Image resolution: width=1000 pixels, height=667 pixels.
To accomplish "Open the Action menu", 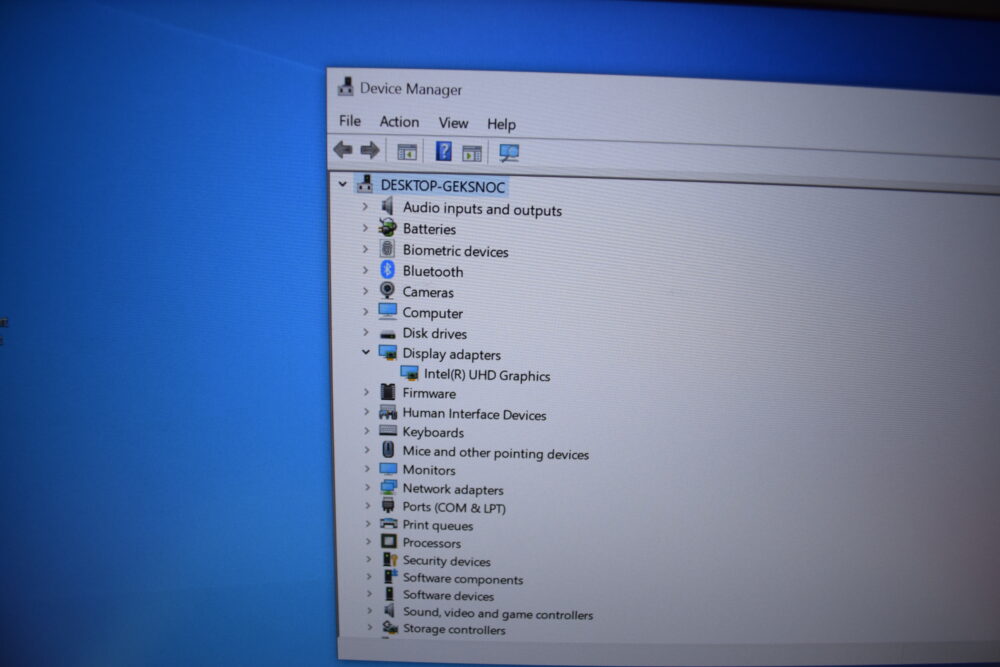I will [x=399, y=122].
